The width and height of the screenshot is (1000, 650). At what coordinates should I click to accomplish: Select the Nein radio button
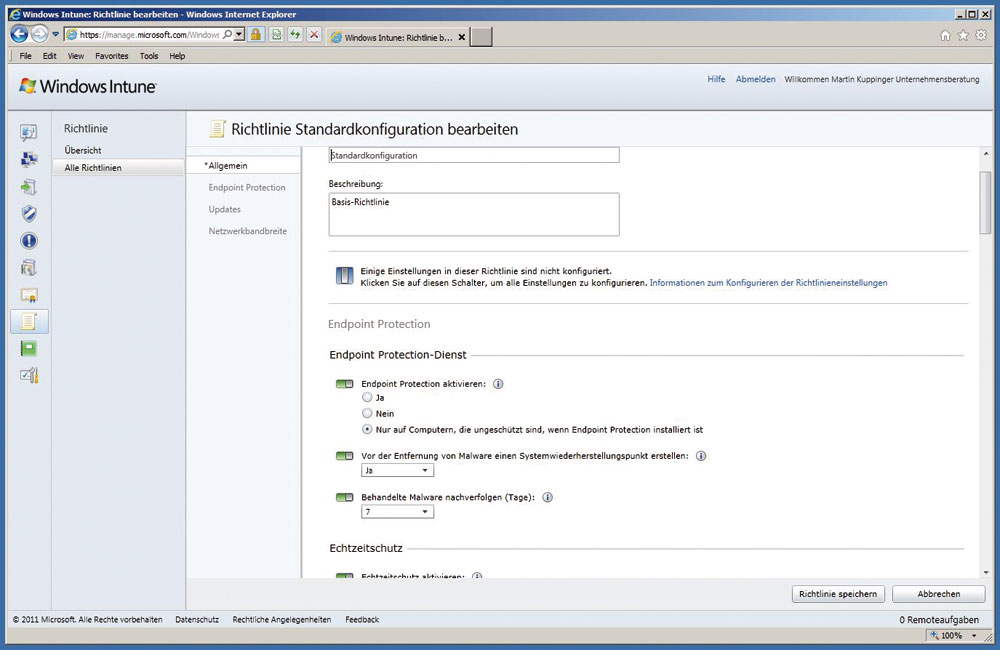[367, 413]
